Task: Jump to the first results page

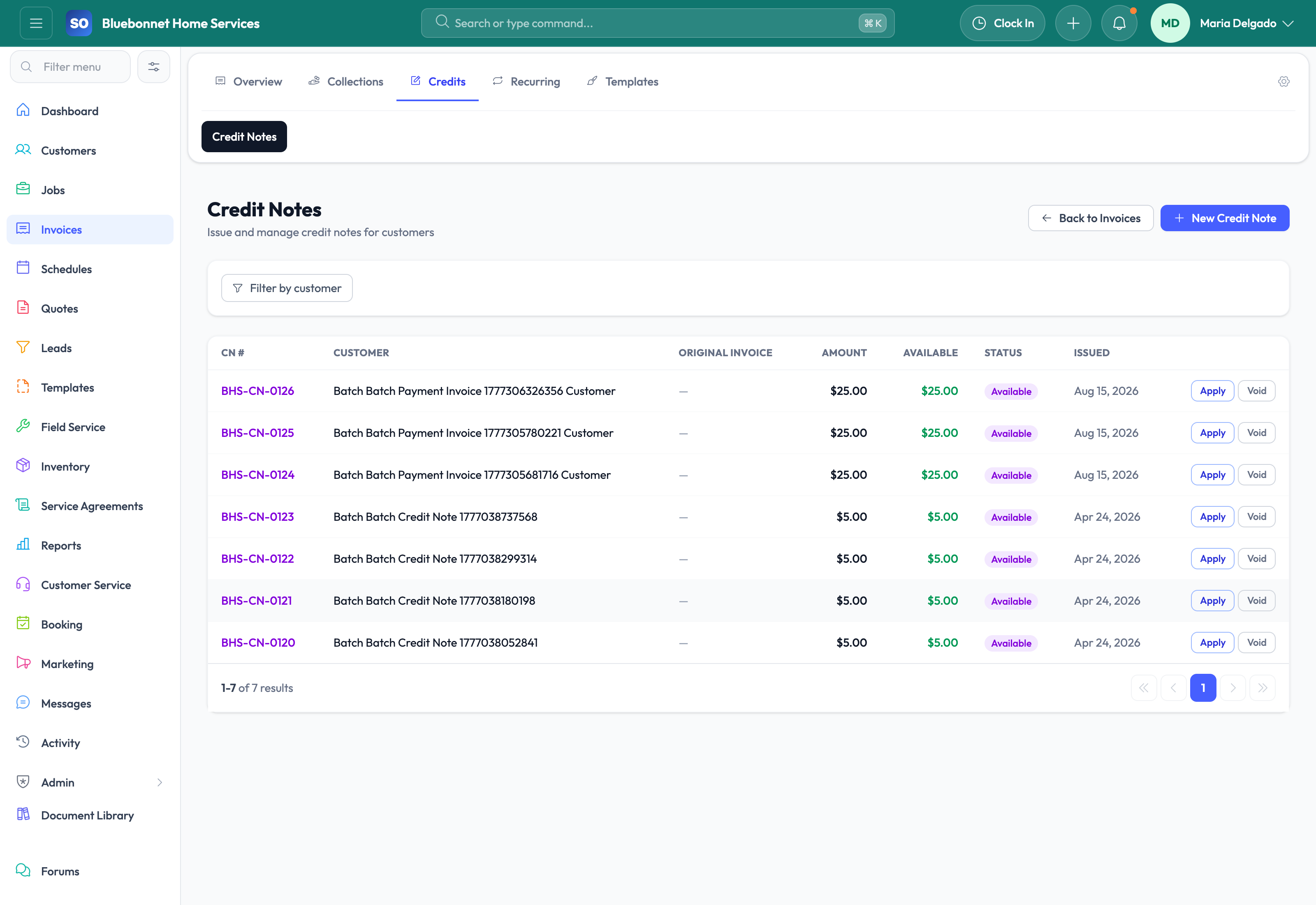Action: tap(1144, 688)
